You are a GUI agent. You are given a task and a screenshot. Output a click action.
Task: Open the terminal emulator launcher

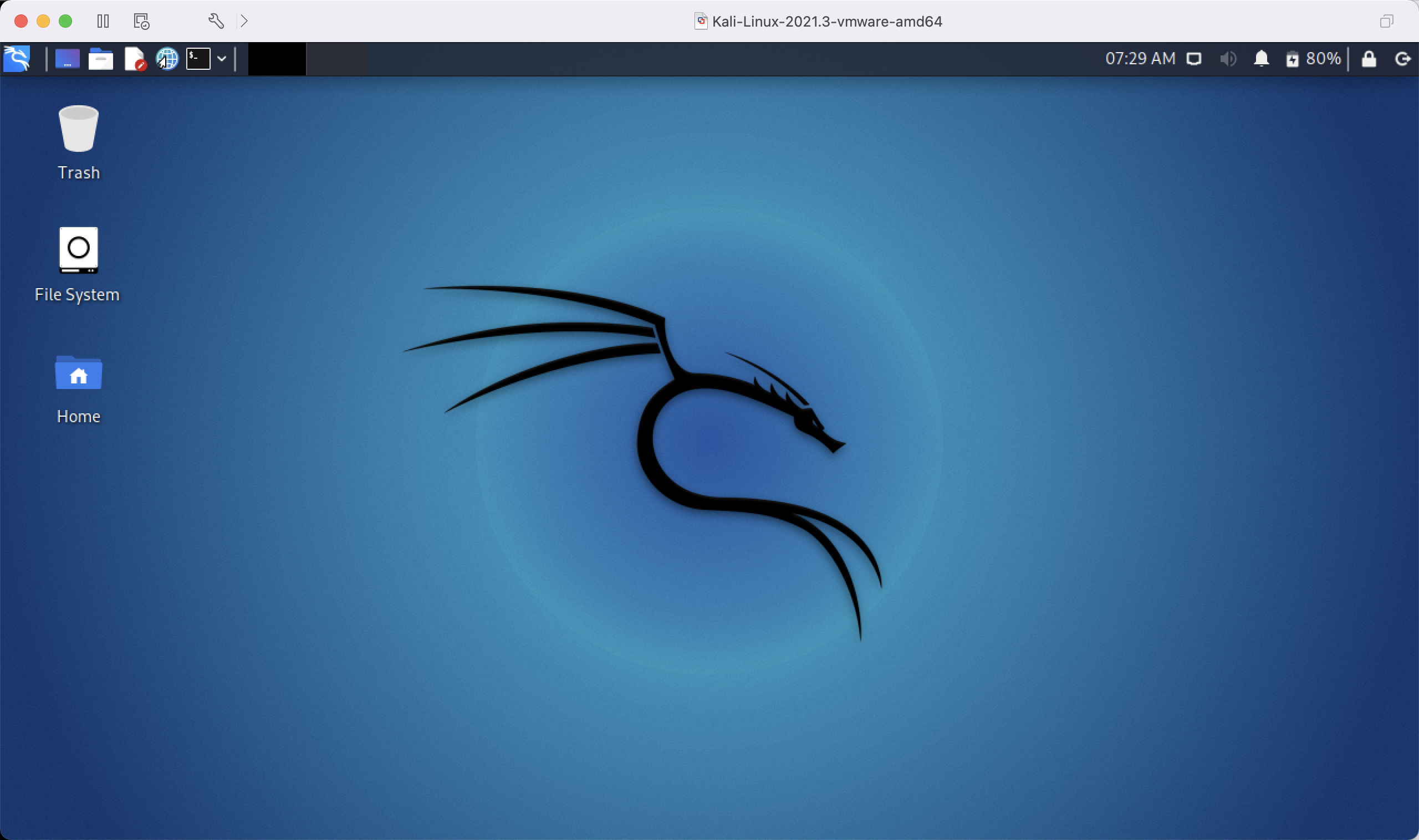pos(198,58)
